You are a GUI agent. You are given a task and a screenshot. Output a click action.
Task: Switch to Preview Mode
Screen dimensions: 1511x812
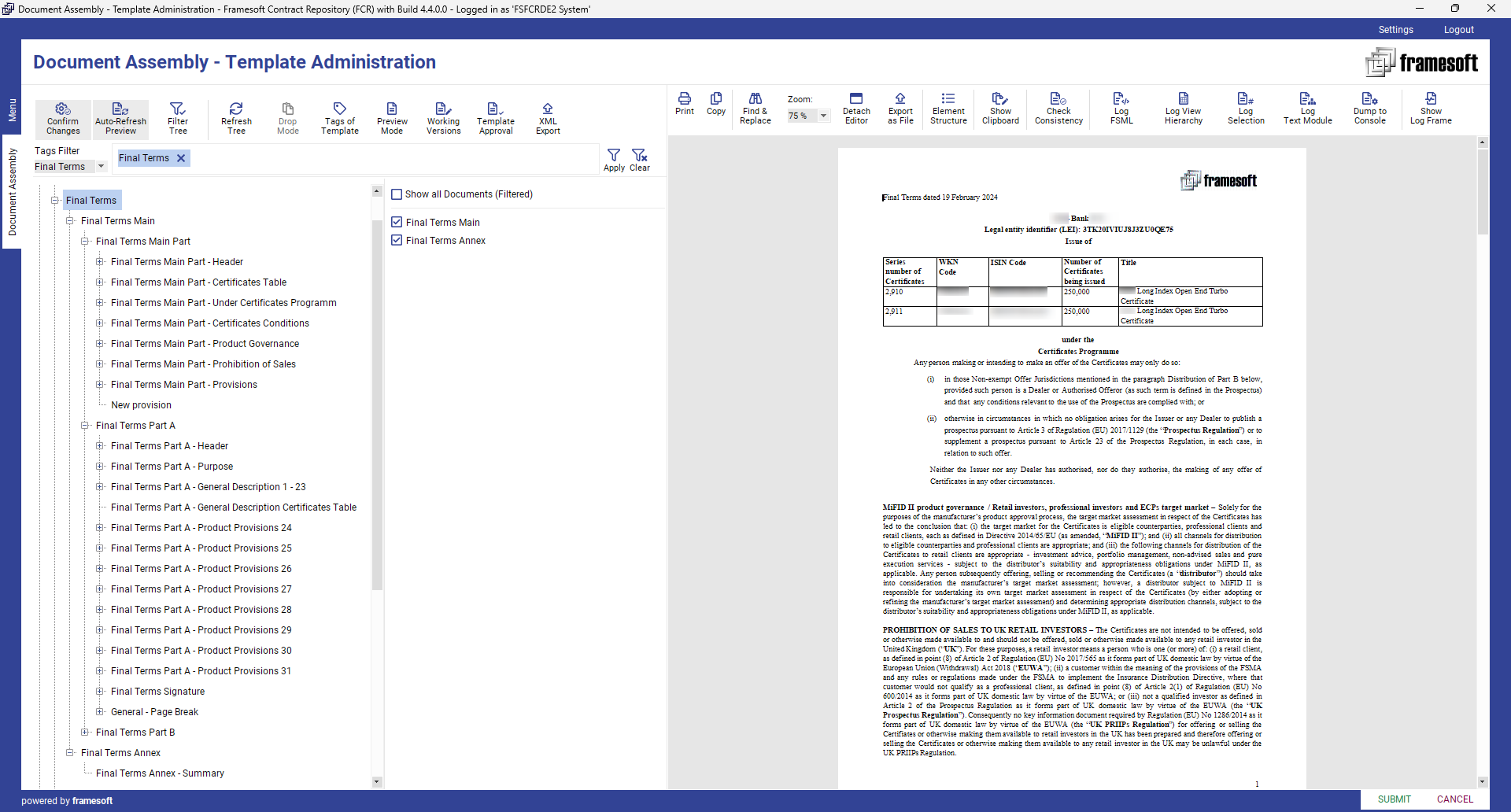coord(392,119)
